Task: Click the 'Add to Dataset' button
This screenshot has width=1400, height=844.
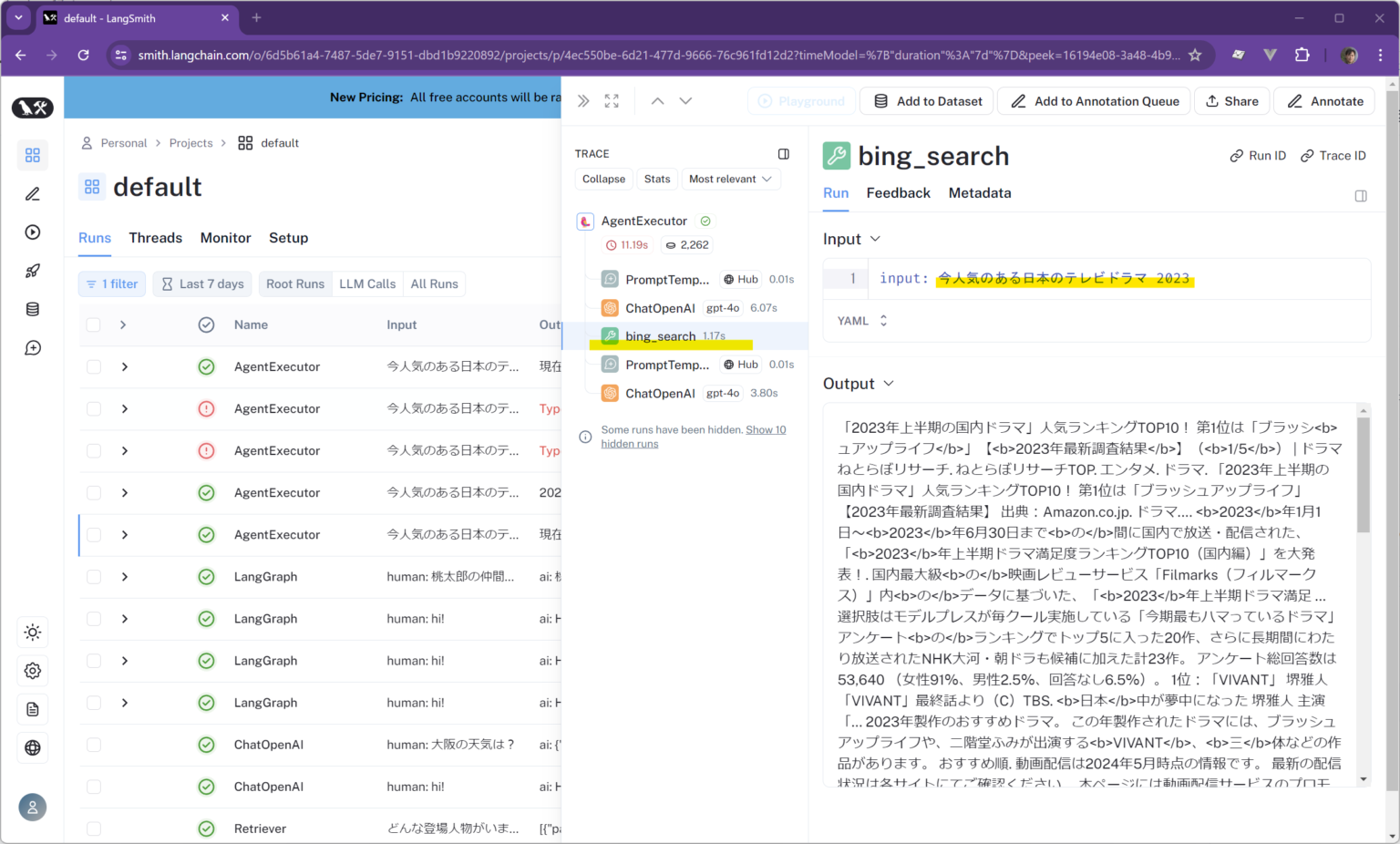Action: tap(926, 100)
